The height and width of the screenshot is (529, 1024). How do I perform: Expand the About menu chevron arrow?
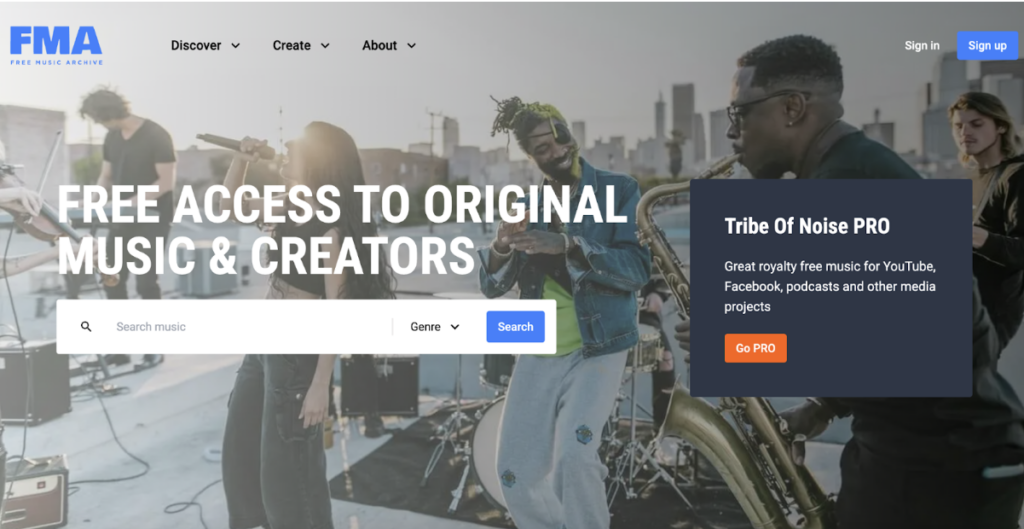(x=411, y=46)
